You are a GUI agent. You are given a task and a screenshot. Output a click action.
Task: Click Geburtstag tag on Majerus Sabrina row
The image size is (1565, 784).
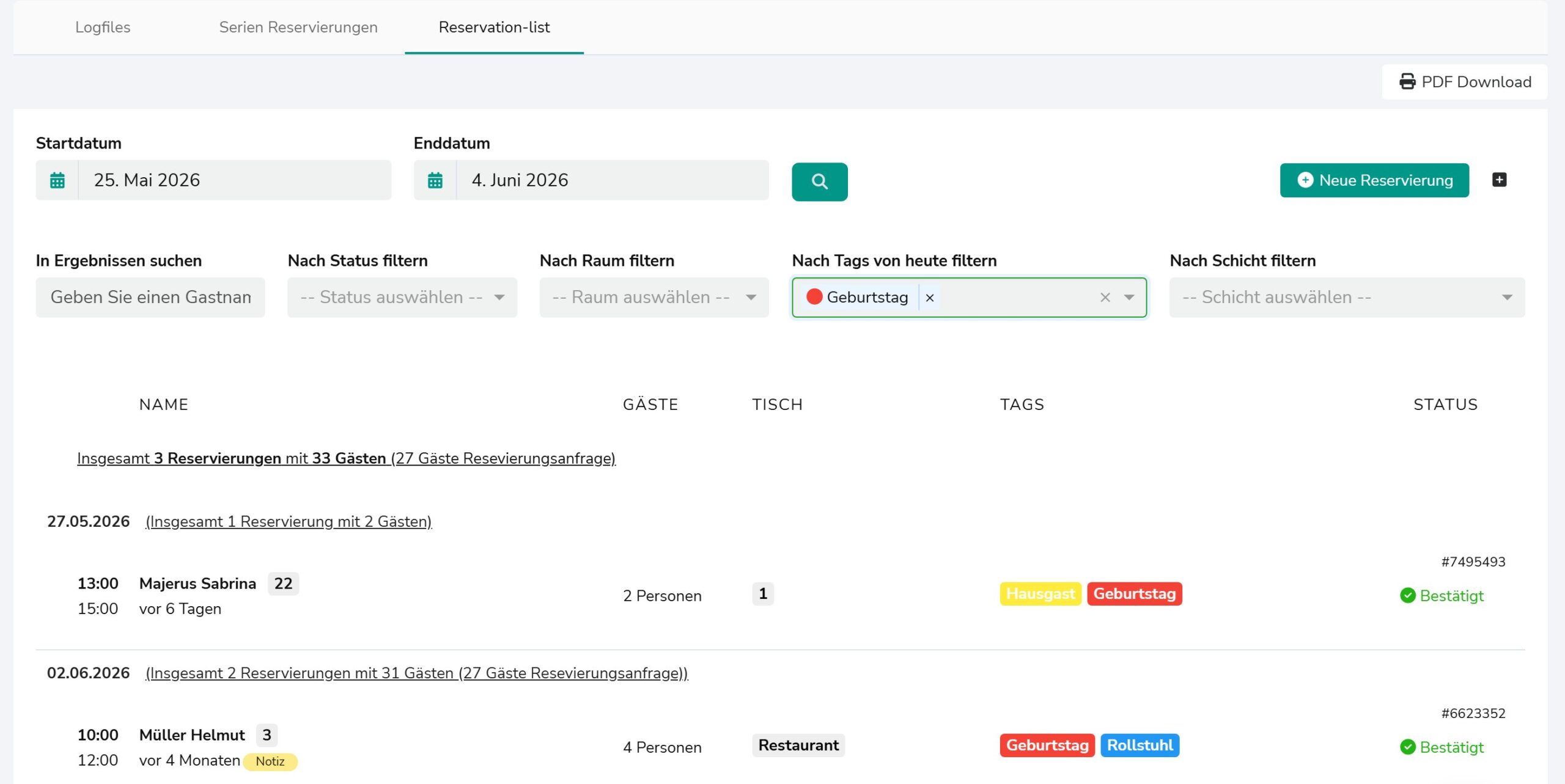click(1135, 594)
